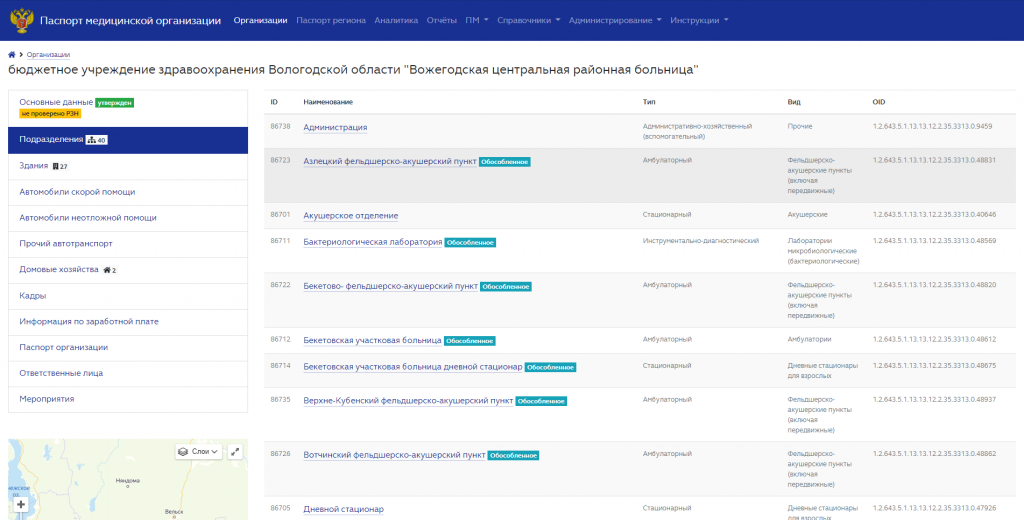Expand the map to fullscreen
This screenshot has height=520, width=1024.
tap(235, 451)
